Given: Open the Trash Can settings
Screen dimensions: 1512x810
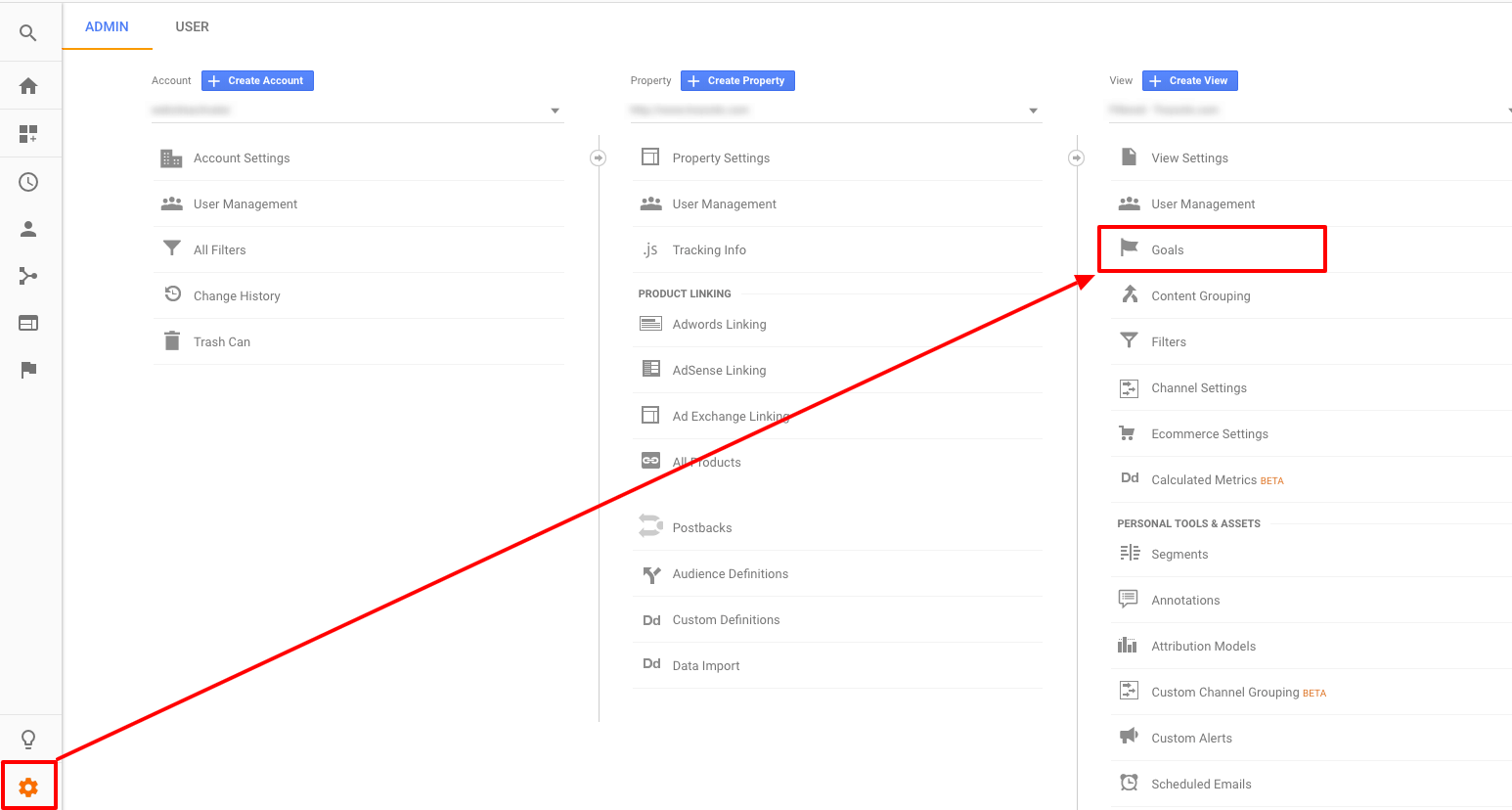Looking at the screenshot, I should click(x=222, y=340).
